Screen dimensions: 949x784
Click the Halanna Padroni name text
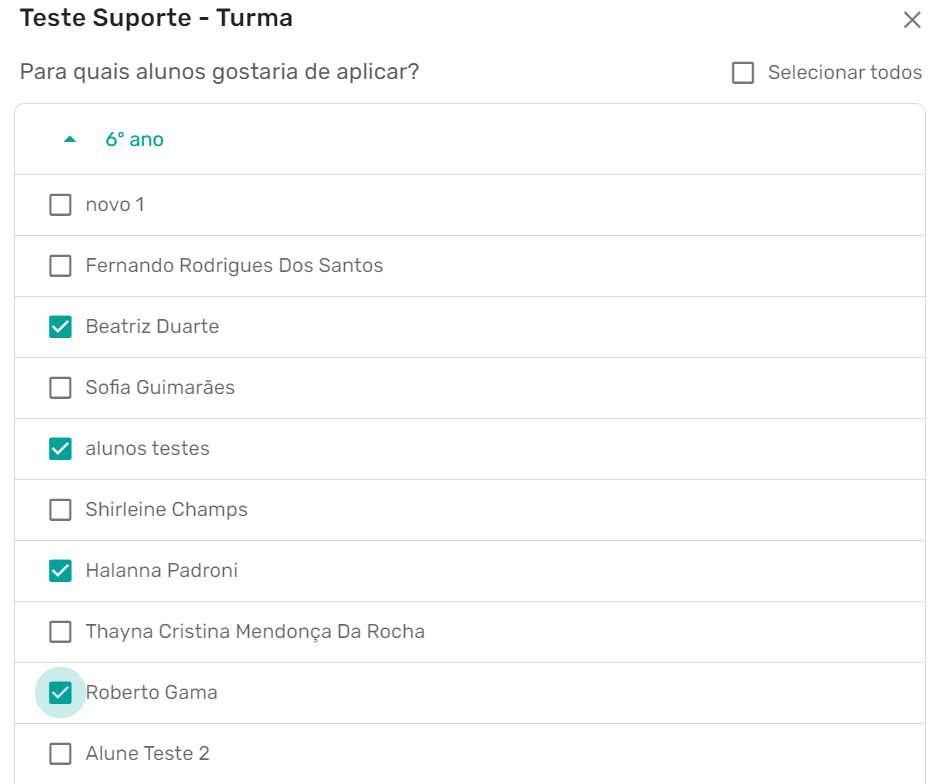pos(161,571)
